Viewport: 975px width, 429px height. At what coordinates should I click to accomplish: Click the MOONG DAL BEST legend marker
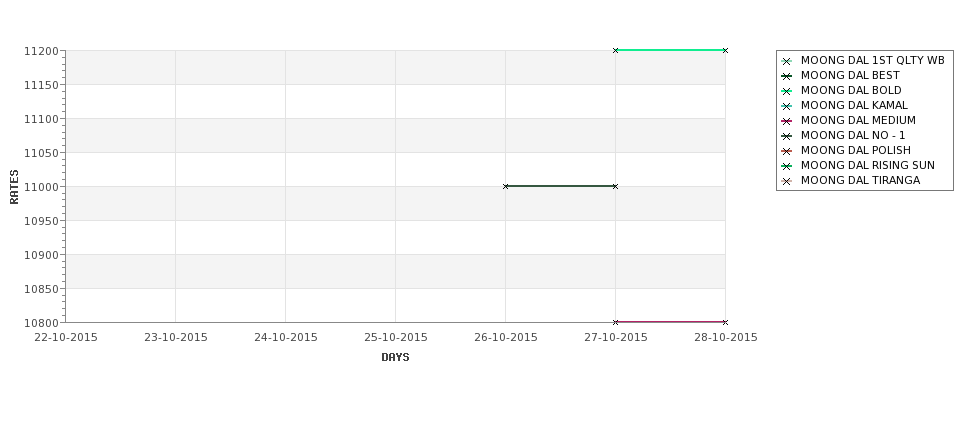click(x=787, y=76)
